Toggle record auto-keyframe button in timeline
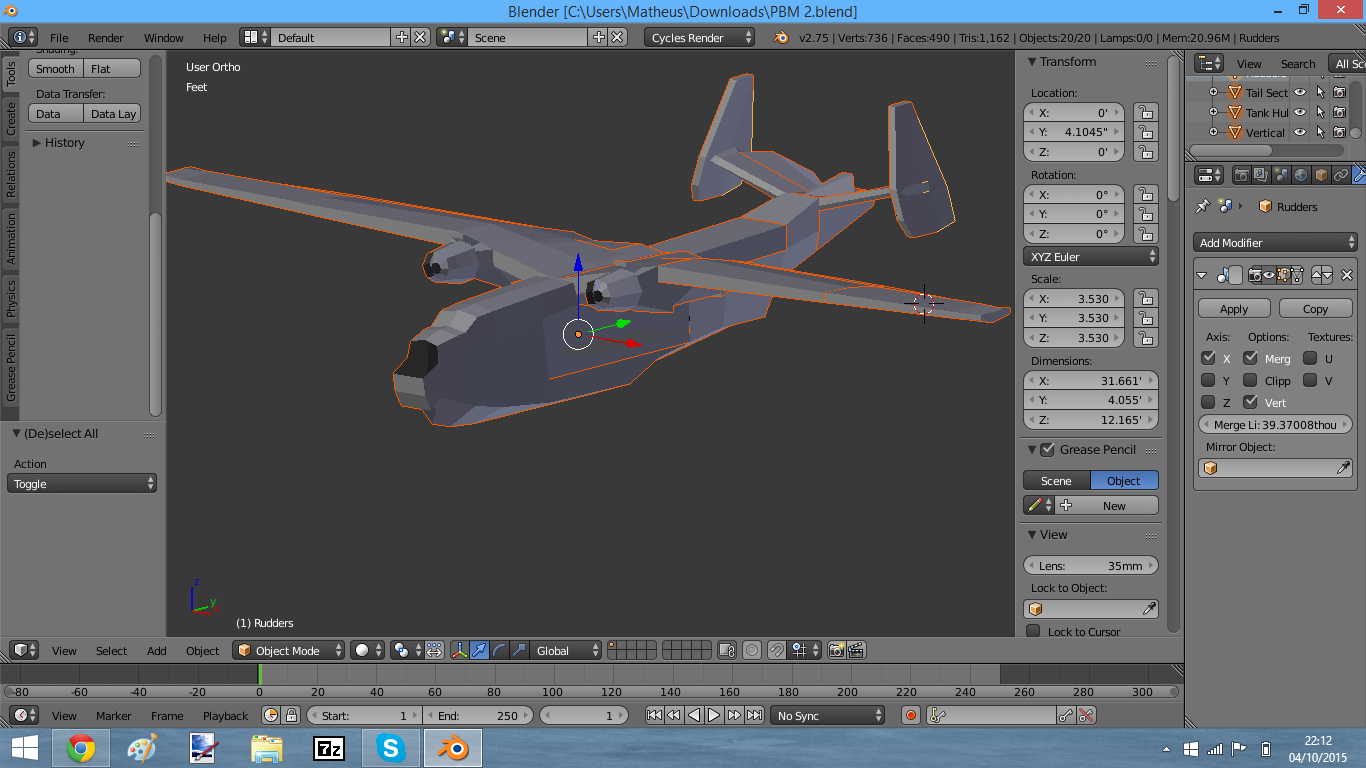 pyautogui.click(x=910, y=715)
